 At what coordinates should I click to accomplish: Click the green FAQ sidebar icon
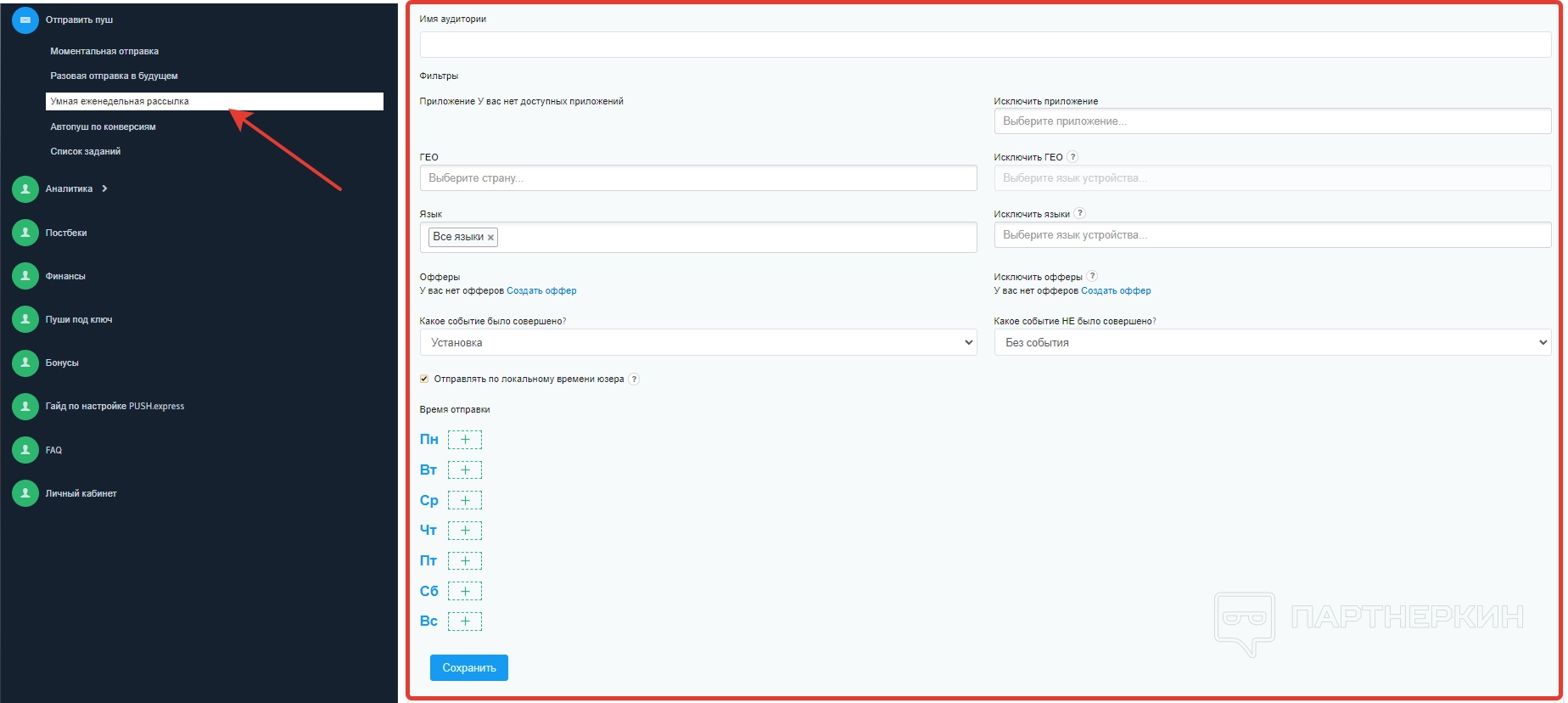tap(25, 450)
